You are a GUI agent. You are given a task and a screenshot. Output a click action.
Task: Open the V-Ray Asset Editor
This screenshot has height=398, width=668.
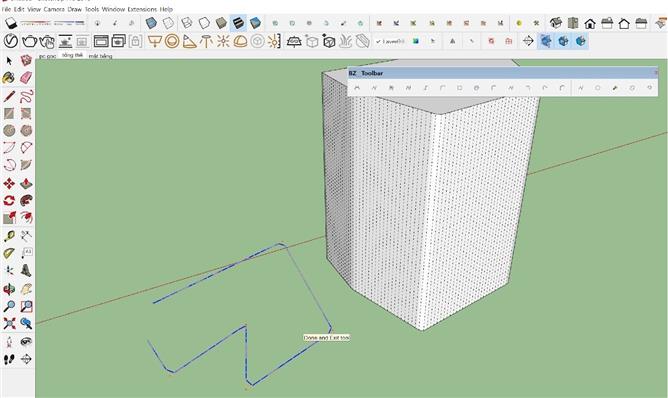(11, 41)
